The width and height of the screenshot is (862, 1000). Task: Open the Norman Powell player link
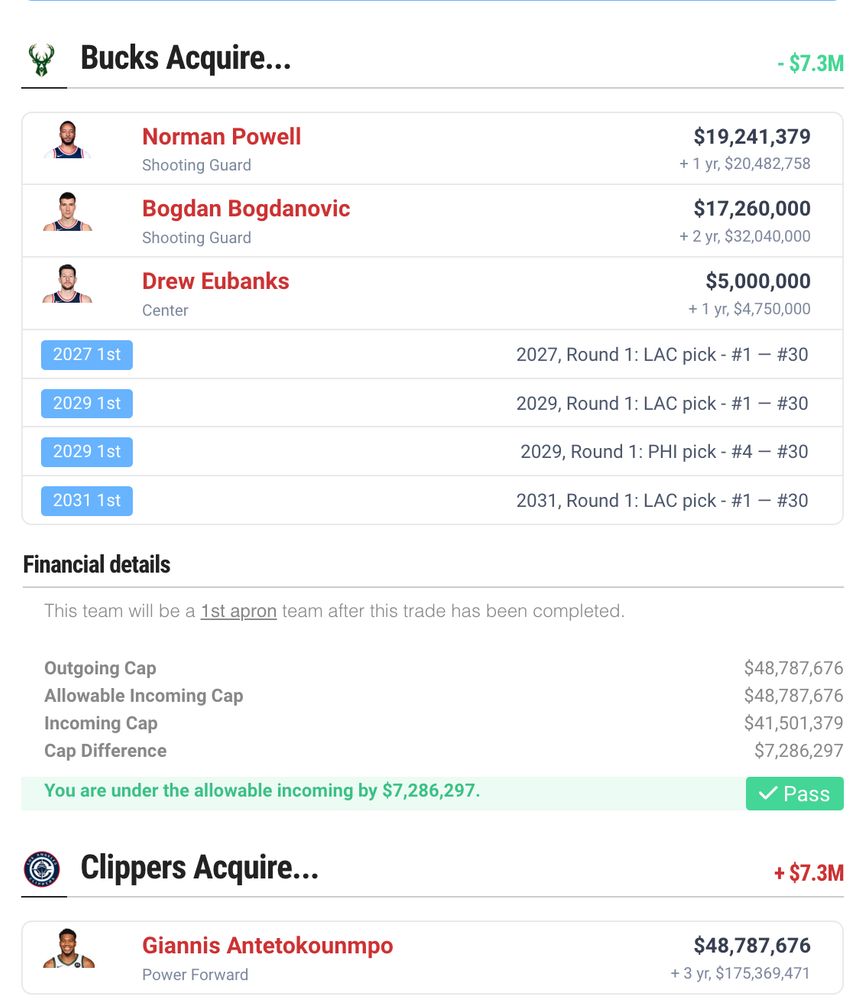pos(221,136)
